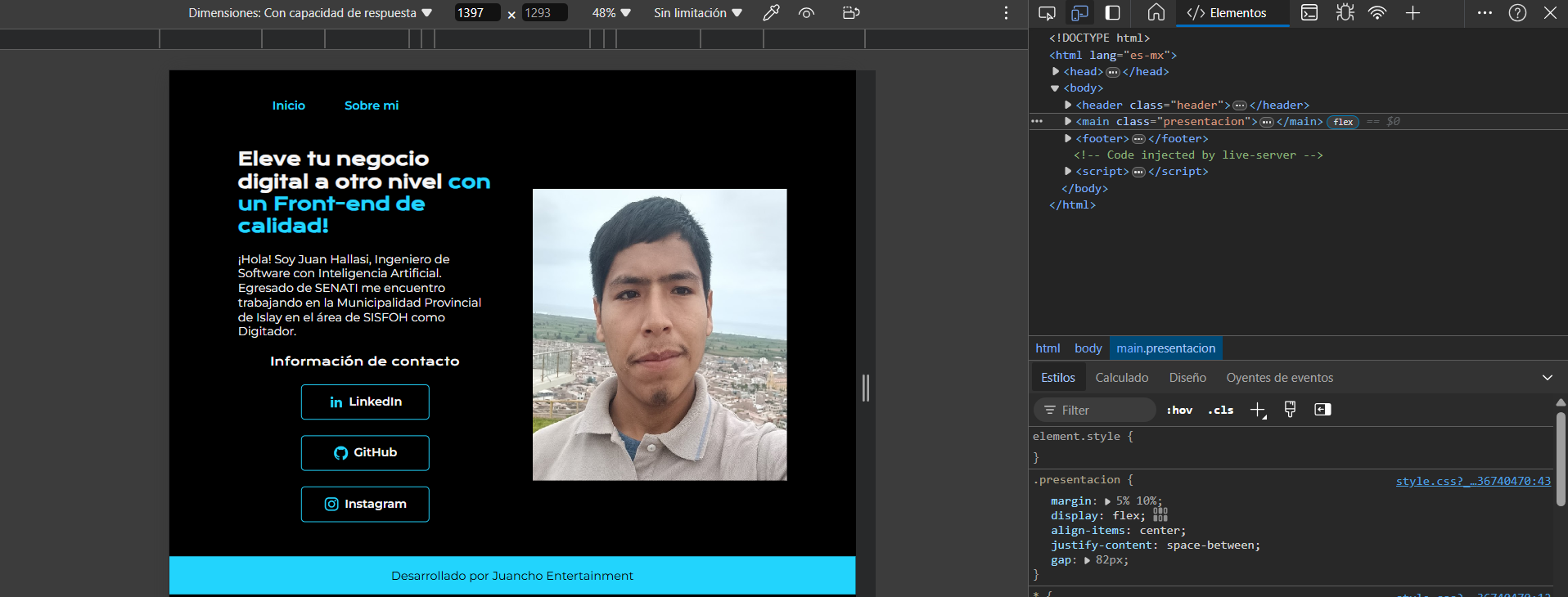Expand the margin shorthand property arrow

[1108, 501]
